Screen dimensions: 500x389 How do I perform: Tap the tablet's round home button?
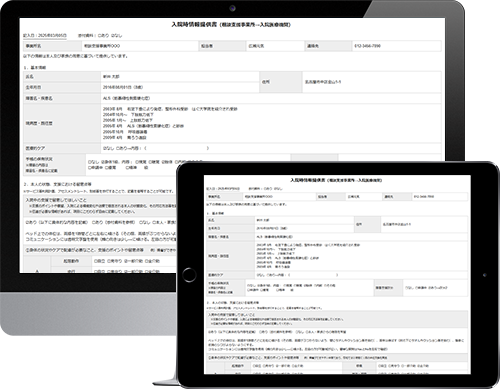(189, 275)
